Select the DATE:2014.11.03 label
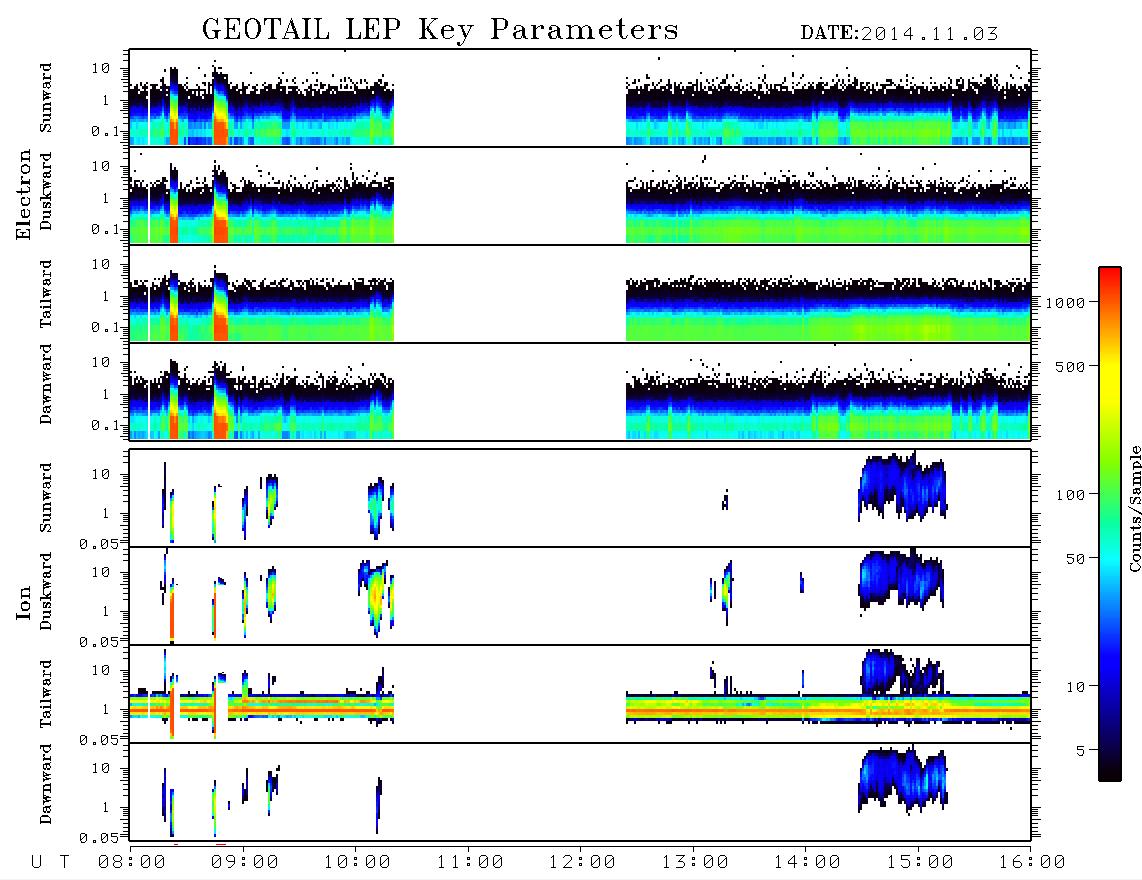The width and height of the screenshot is (1142, 880). 899,34
